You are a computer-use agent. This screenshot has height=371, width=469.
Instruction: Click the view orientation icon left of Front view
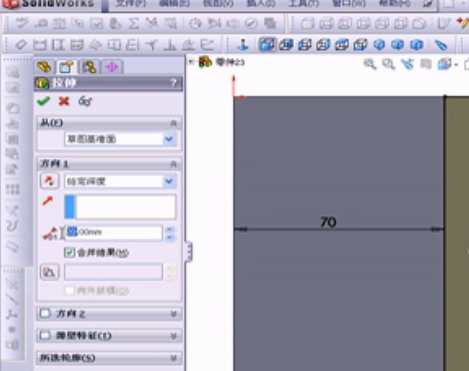pyautogui.click(x=244, y=44)
